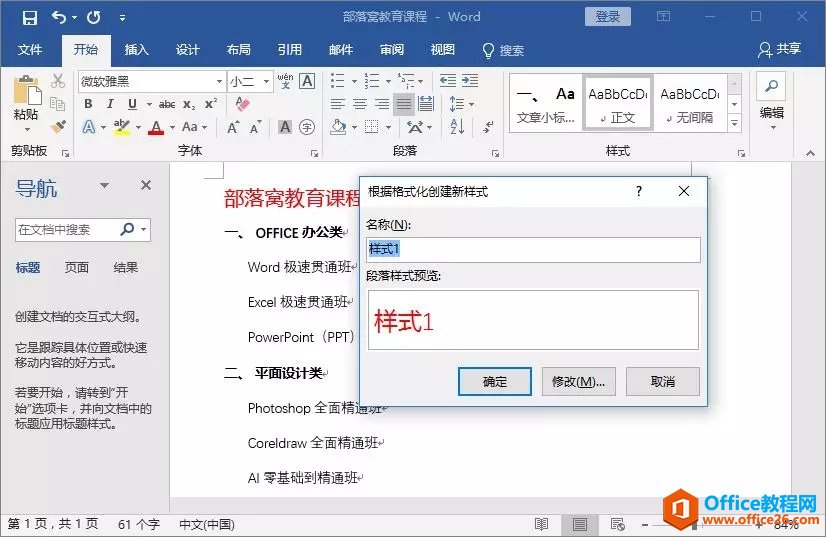
Task: Select the Format Painter brush icon
Action: coord(58,126)
